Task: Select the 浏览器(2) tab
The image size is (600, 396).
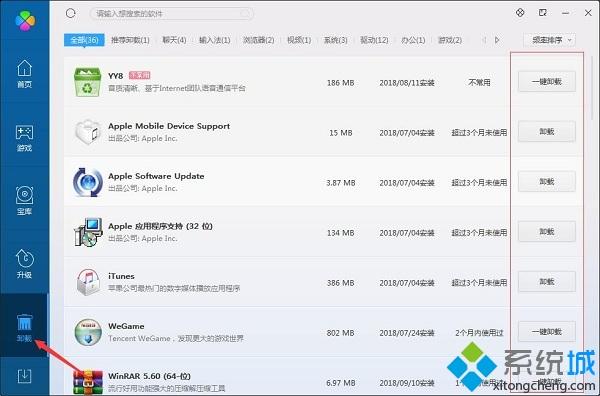Action: [259, 40]
